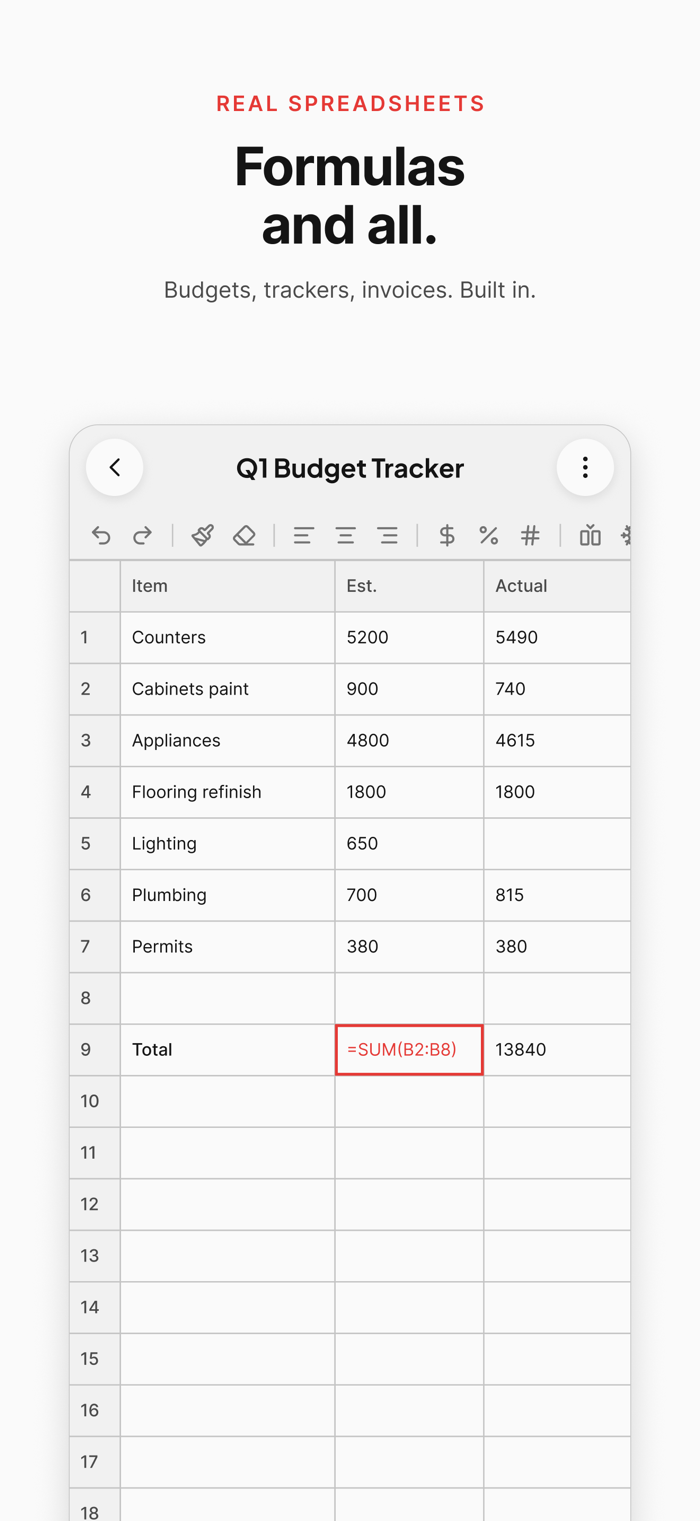Viewport: 700px width, 1521px height.
Task: Center align the cell text
Action: coord(346,536)
